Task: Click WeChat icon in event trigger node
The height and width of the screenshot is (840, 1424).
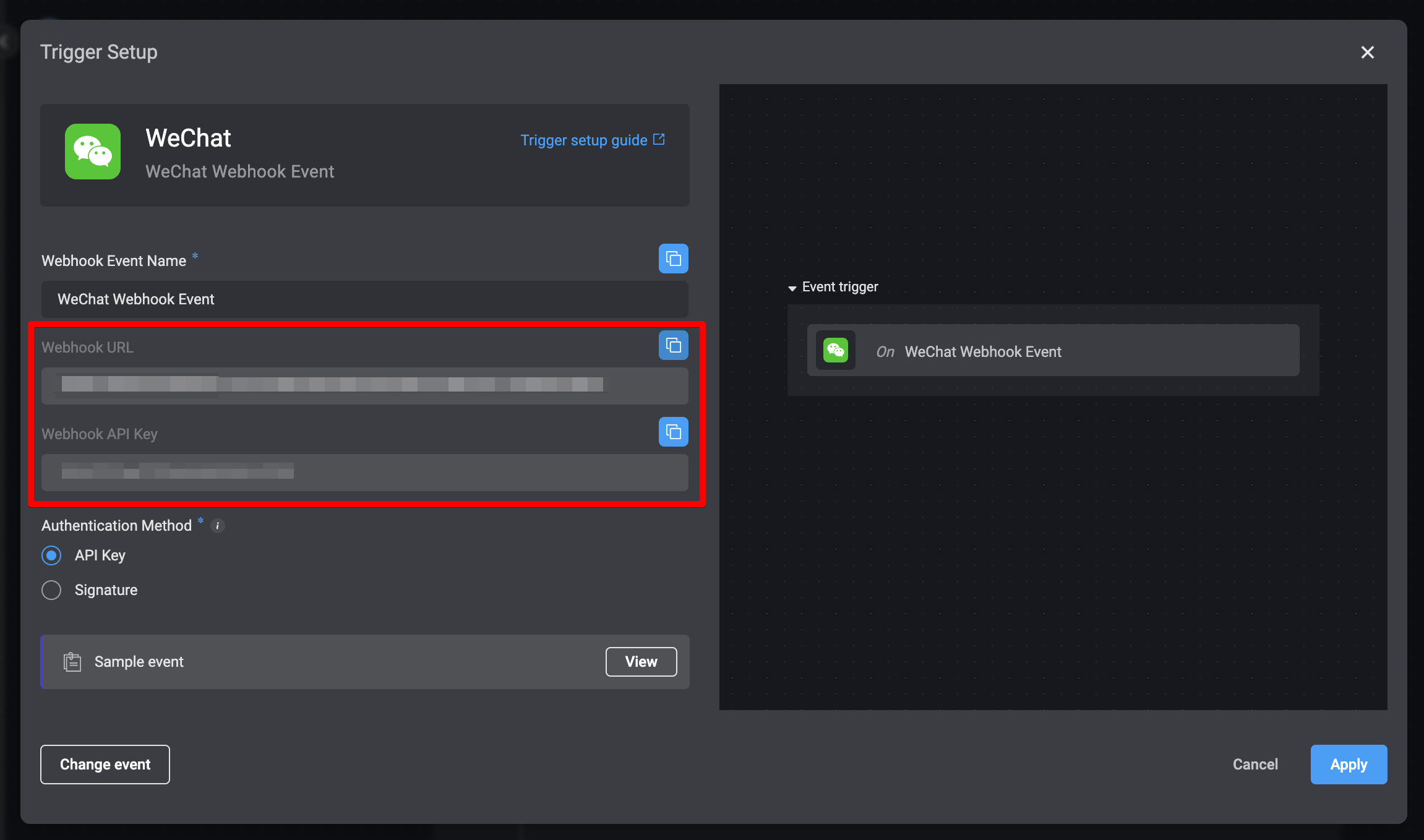Action: coord(835,351)
